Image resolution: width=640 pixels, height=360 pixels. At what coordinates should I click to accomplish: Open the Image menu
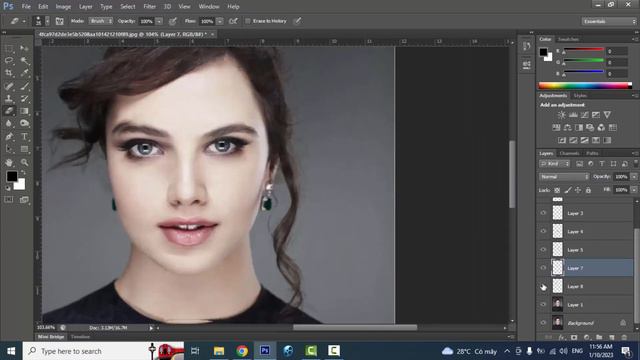(x=63, y=7)
